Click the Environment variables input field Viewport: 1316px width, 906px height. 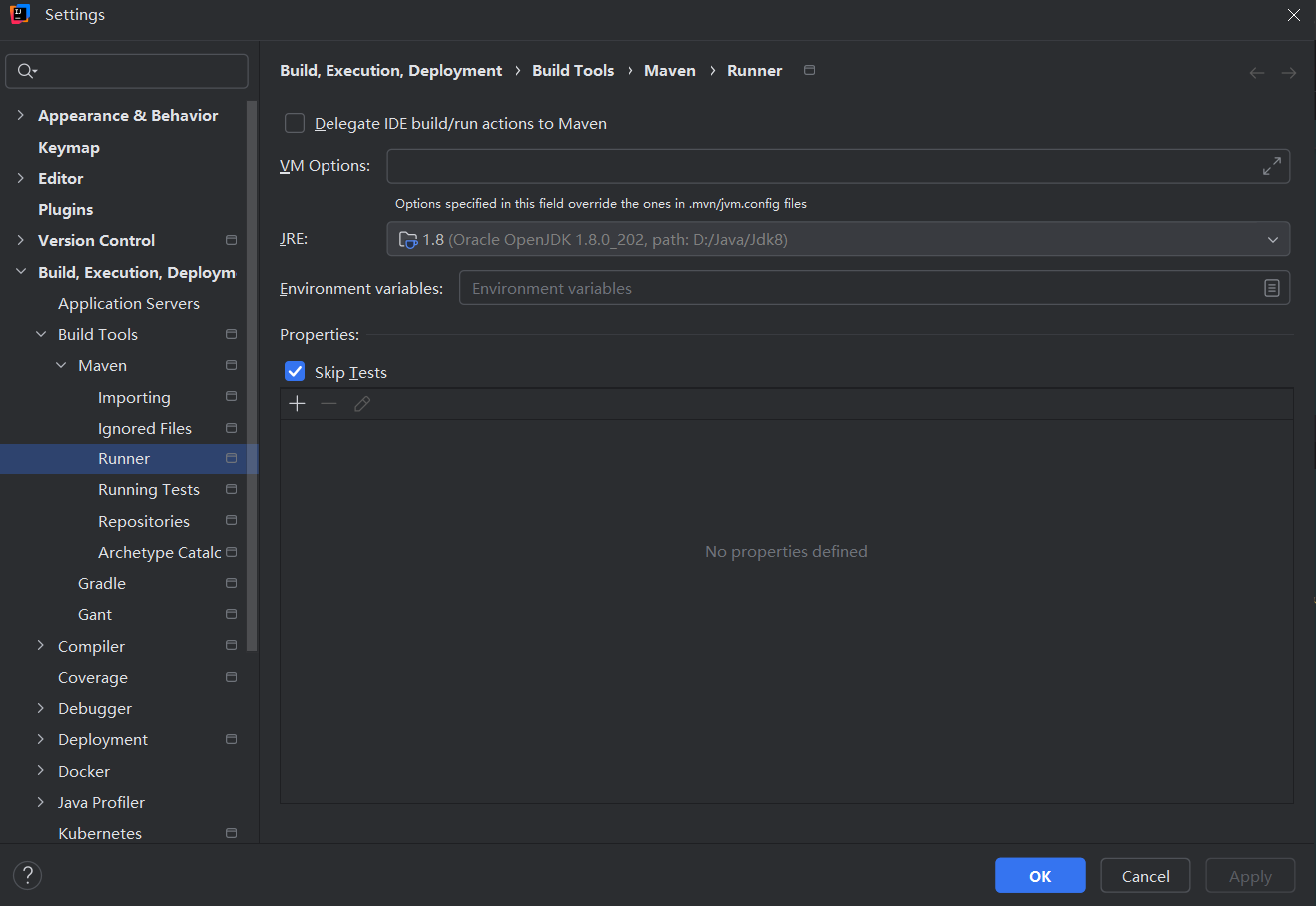(x=875, y=288)
